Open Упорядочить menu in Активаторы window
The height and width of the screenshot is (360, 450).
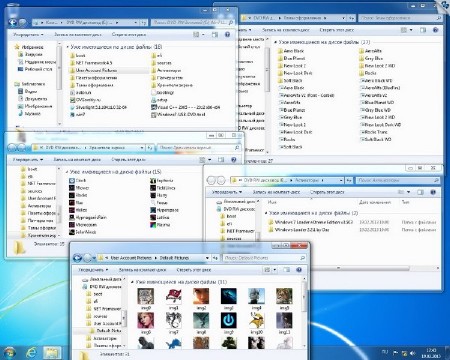point(227,192)
